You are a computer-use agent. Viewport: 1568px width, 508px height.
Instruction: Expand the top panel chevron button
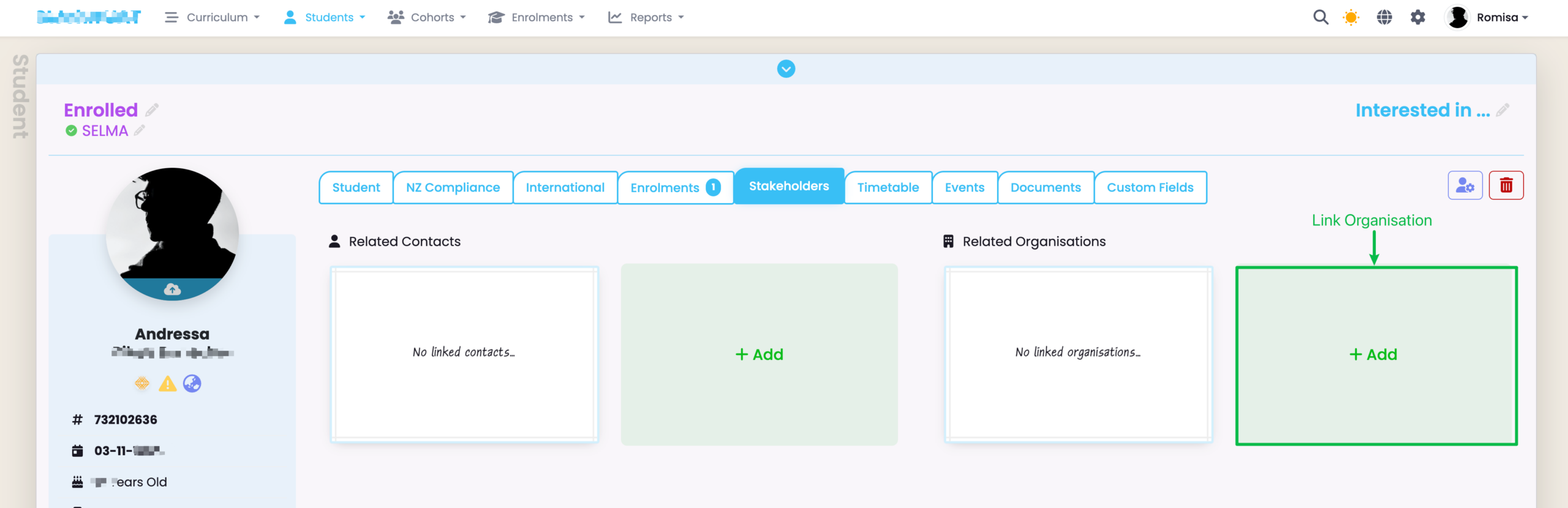pos(786,69)
